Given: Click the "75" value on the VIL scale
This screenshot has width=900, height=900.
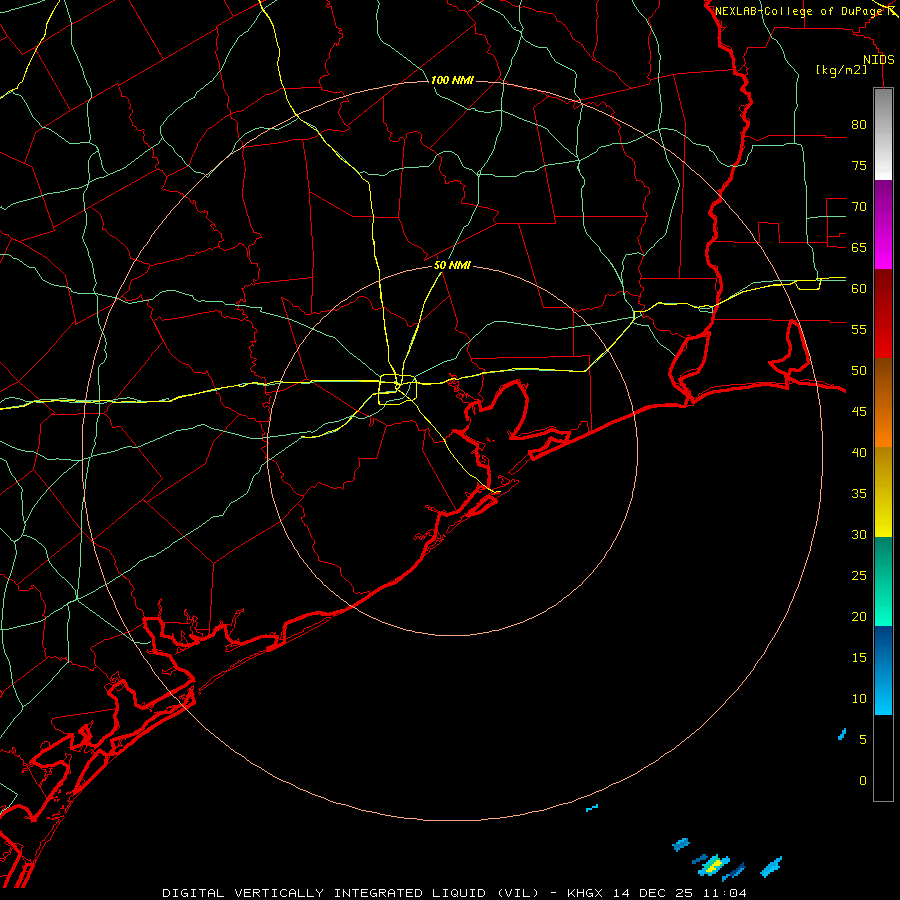Looking at the screenshot, I should tap(859, 165).
